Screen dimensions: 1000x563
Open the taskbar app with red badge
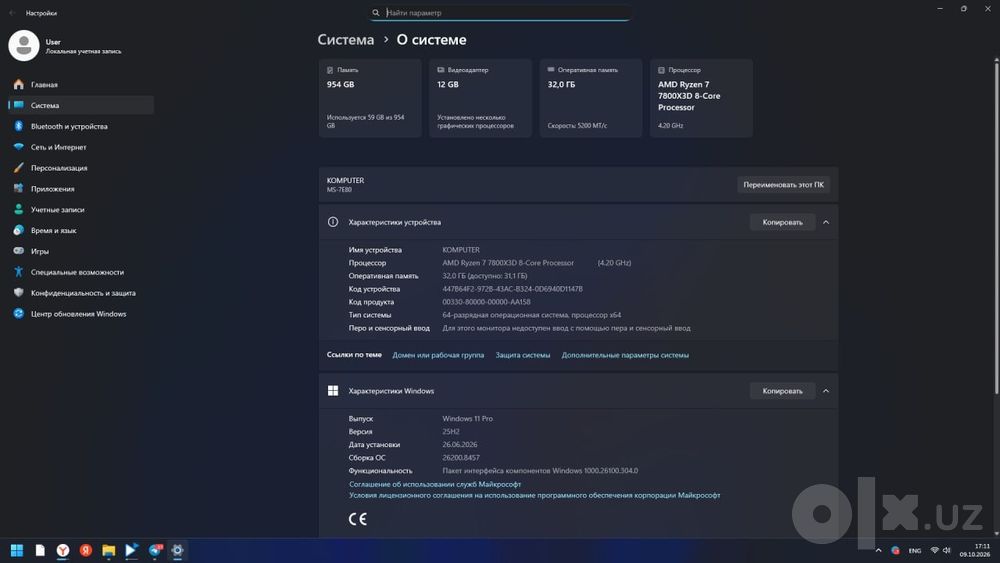(x=155, y=550)
